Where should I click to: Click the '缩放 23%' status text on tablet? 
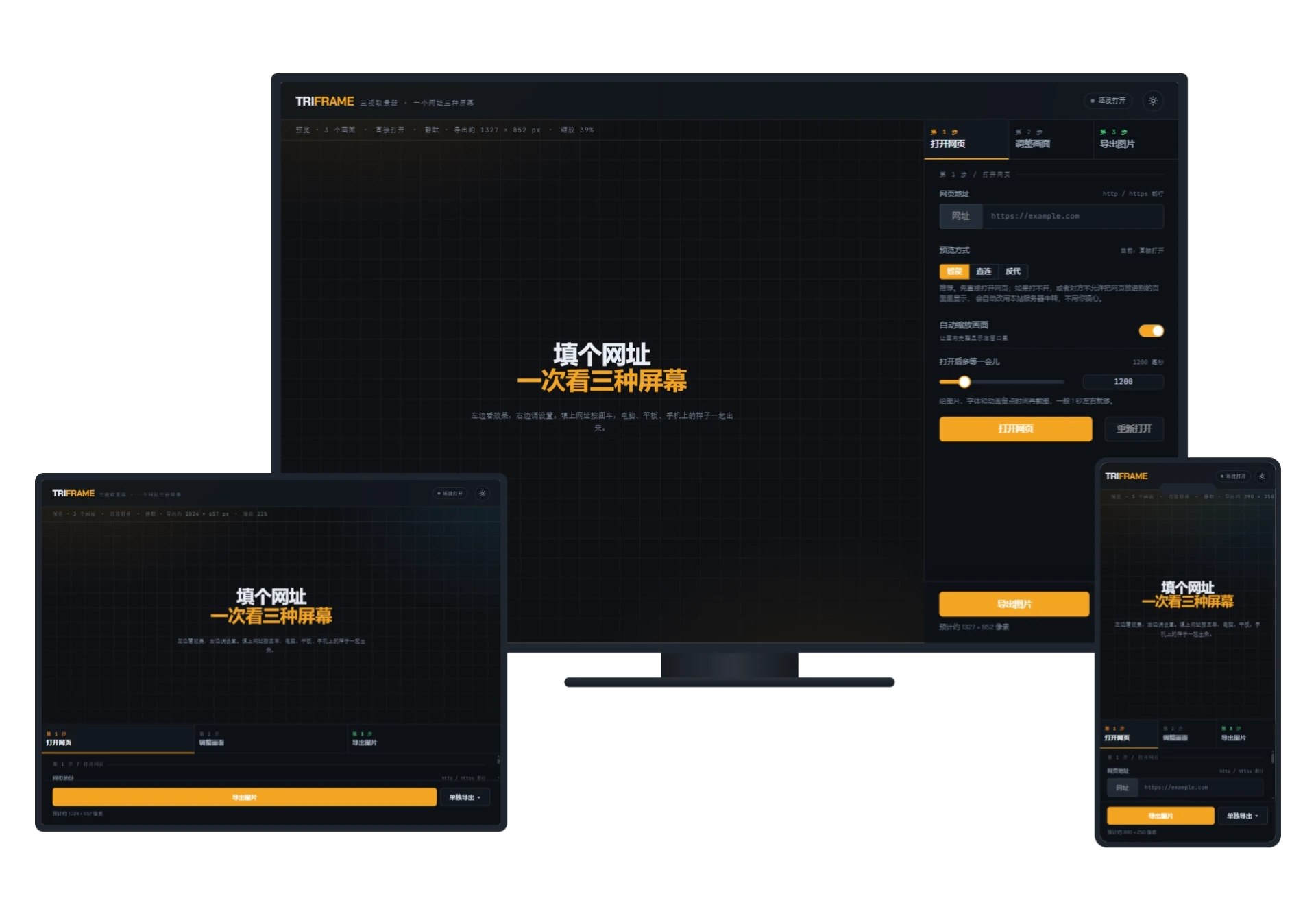point(255,513)
